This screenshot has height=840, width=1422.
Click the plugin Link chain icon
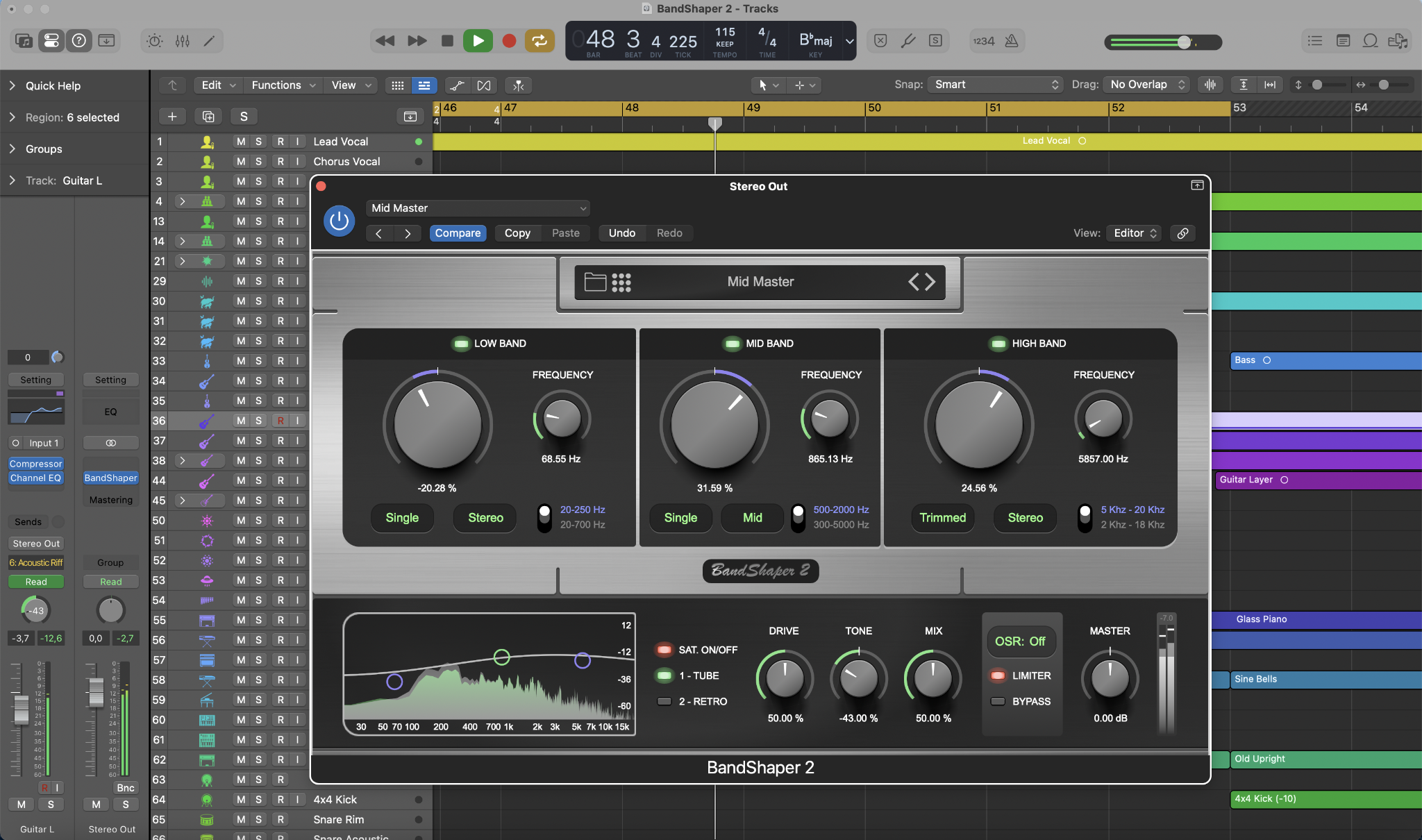coord(1182,233)
